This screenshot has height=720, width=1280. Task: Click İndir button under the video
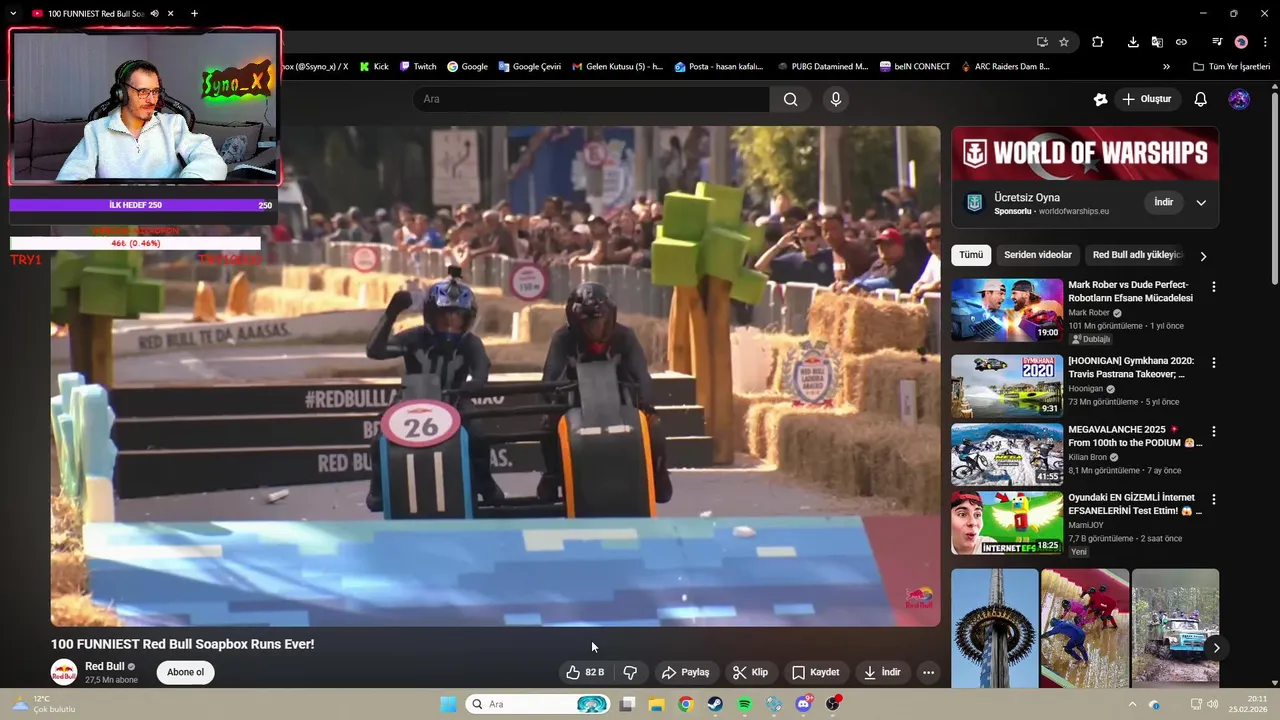coord(882,672)
